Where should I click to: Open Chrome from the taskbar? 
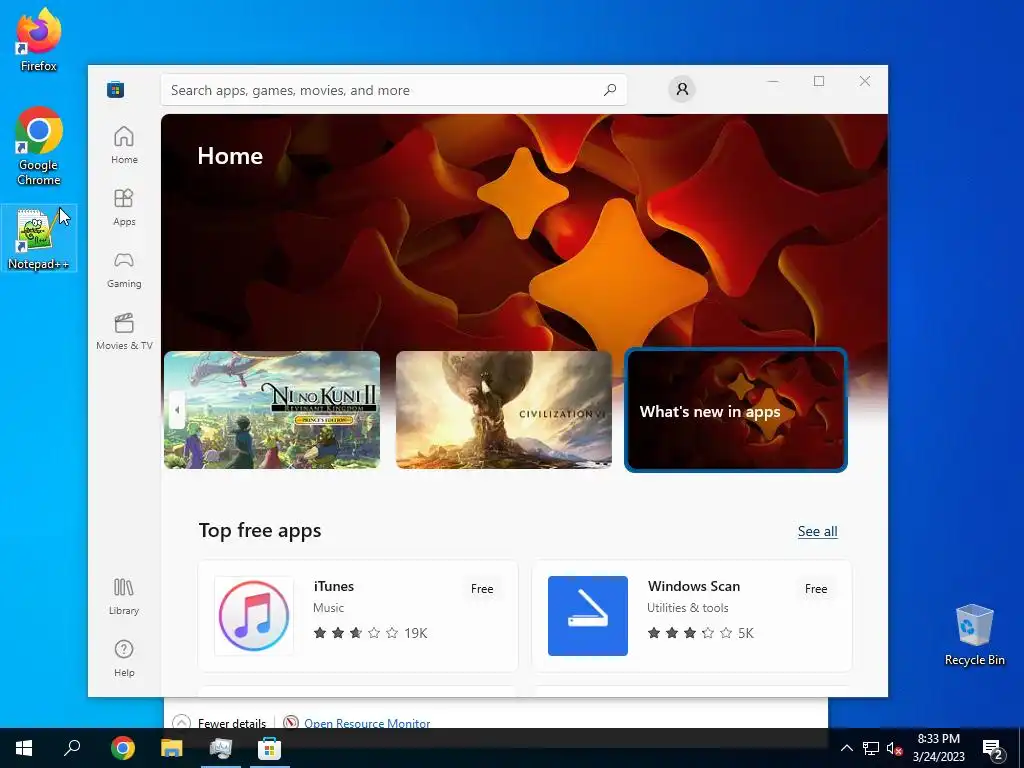tap(123, 748)
